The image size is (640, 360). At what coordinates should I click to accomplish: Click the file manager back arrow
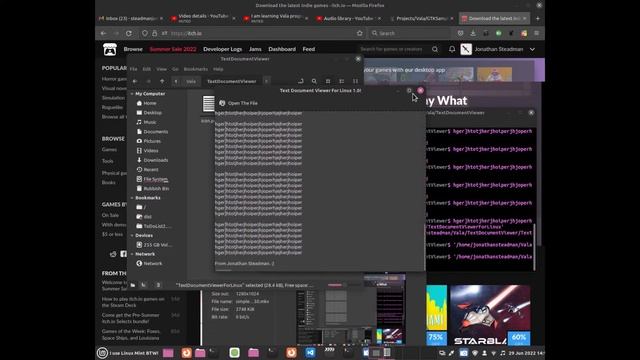pyautogui.click(x=135, y=81)
